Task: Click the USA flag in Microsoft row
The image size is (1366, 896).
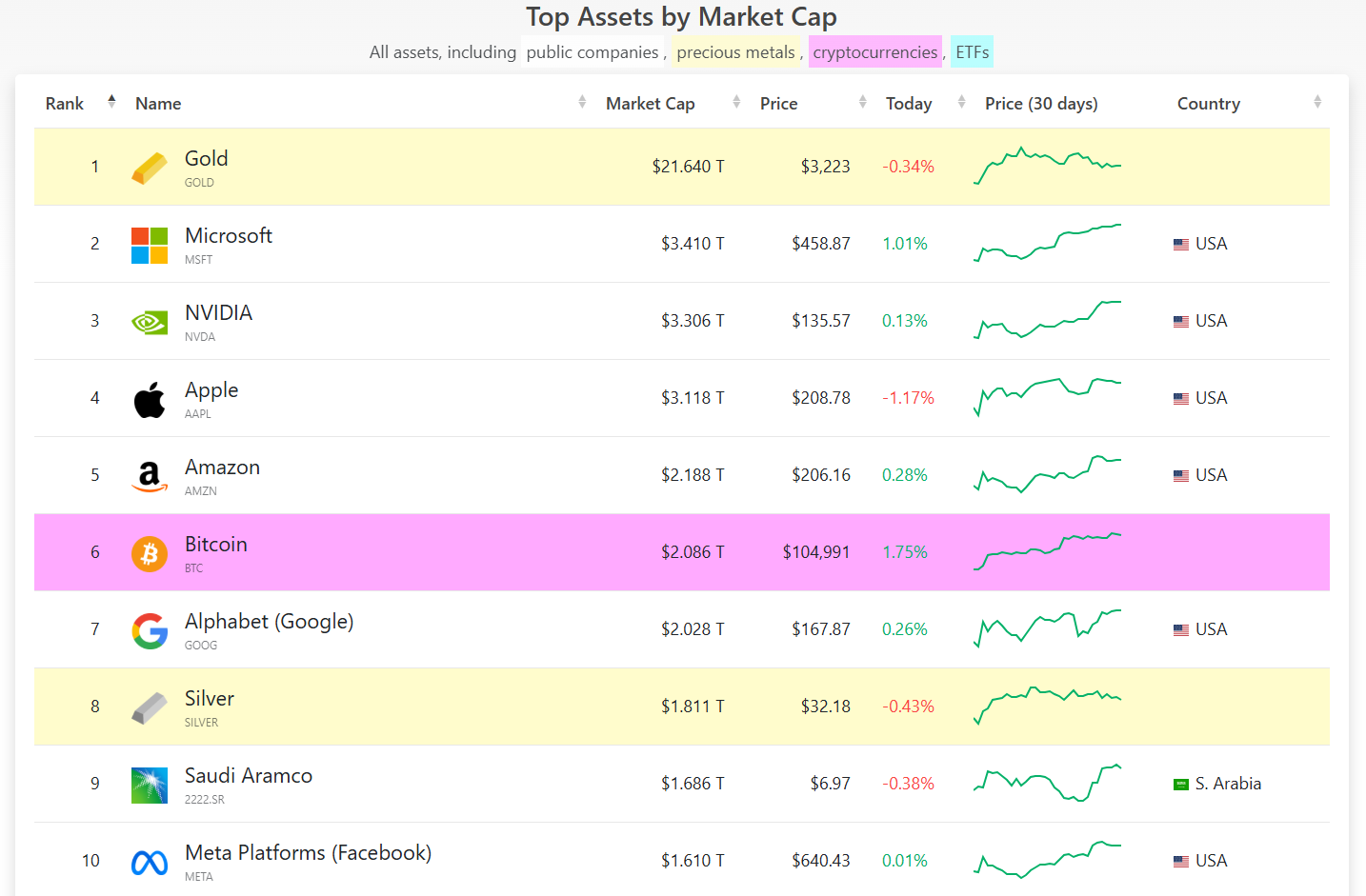Action: pyautogui.click(x=1181, y=245)
